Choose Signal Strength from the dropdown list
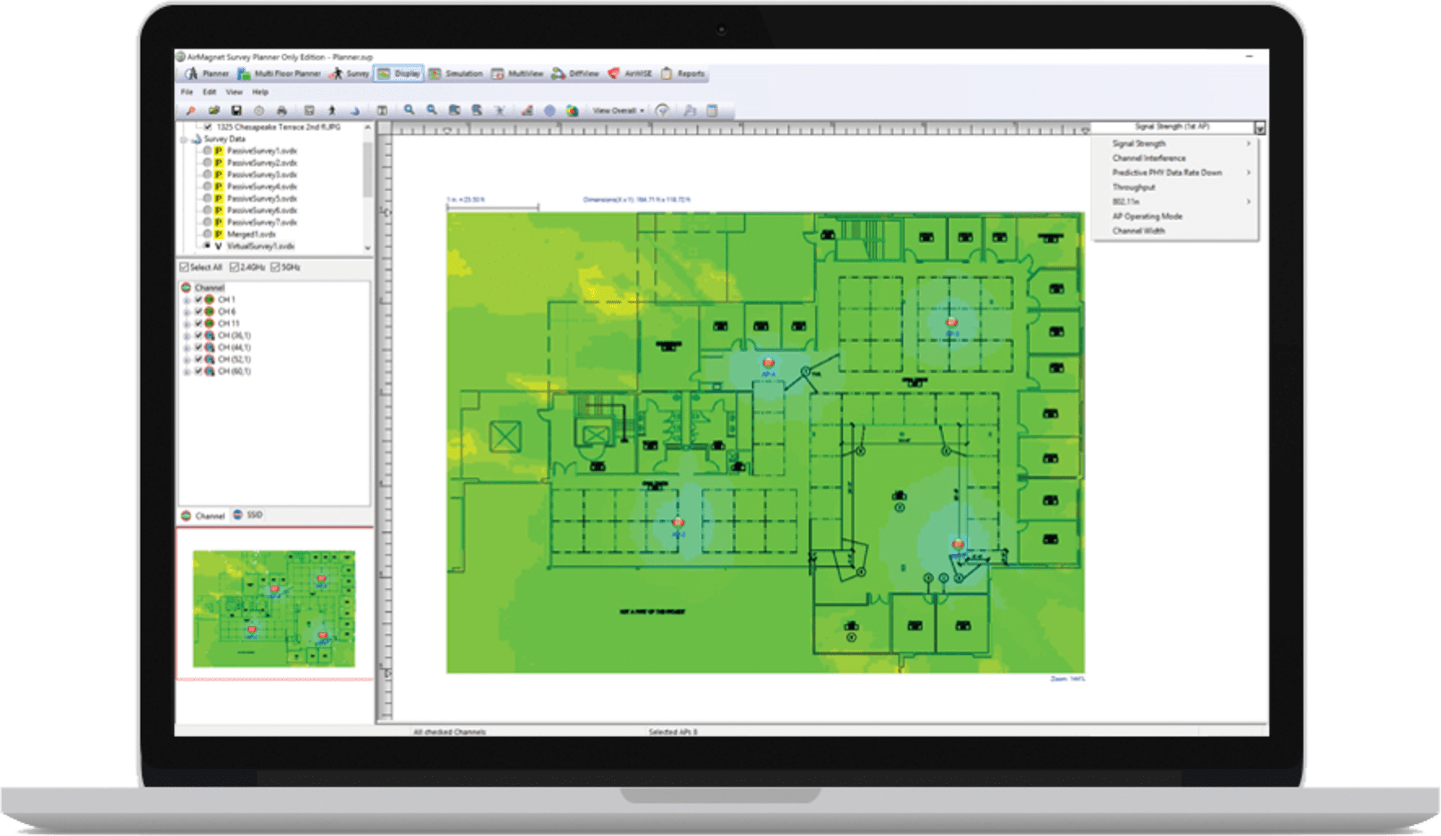Image resolution: width=1441 pixels, height=836 pixels. coord(1175,143)
